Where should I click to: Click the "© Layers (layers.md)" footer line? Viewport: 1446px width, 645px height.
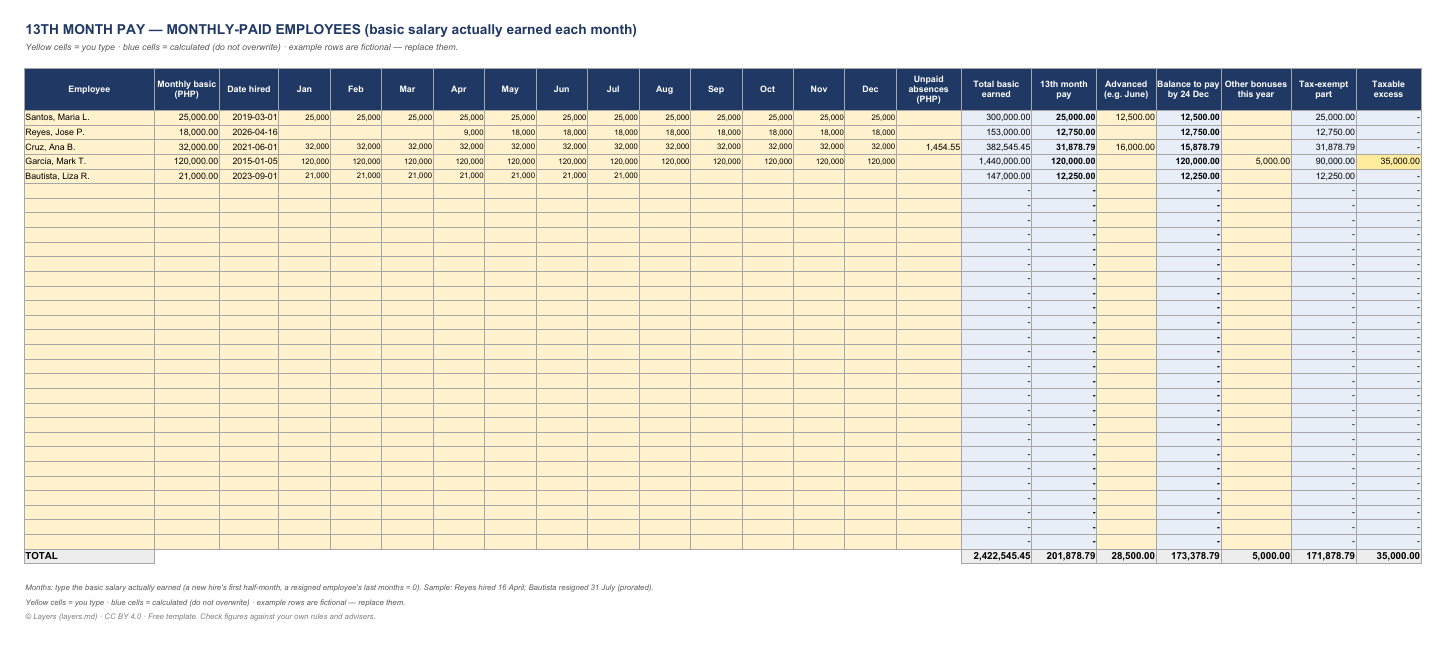[x=200, y=616]
